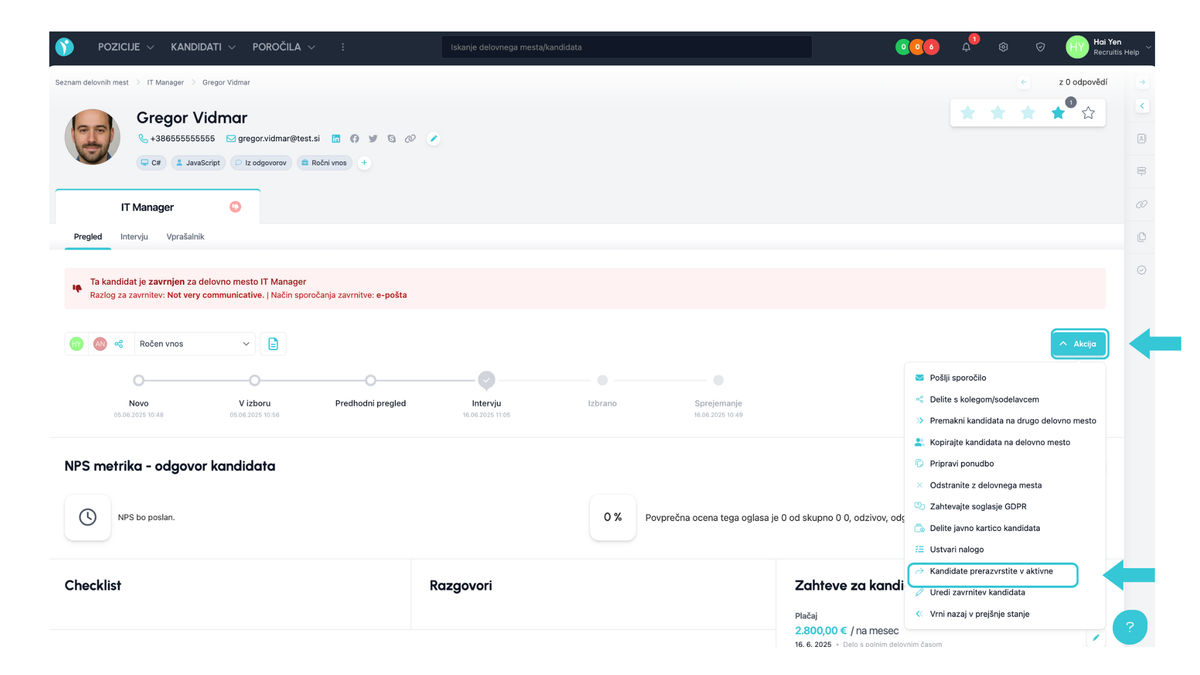Image resolution: width=1200 pixels, height=675 pixels.
Task: Go to previous answer arrow
Action: pos(1024,82)
